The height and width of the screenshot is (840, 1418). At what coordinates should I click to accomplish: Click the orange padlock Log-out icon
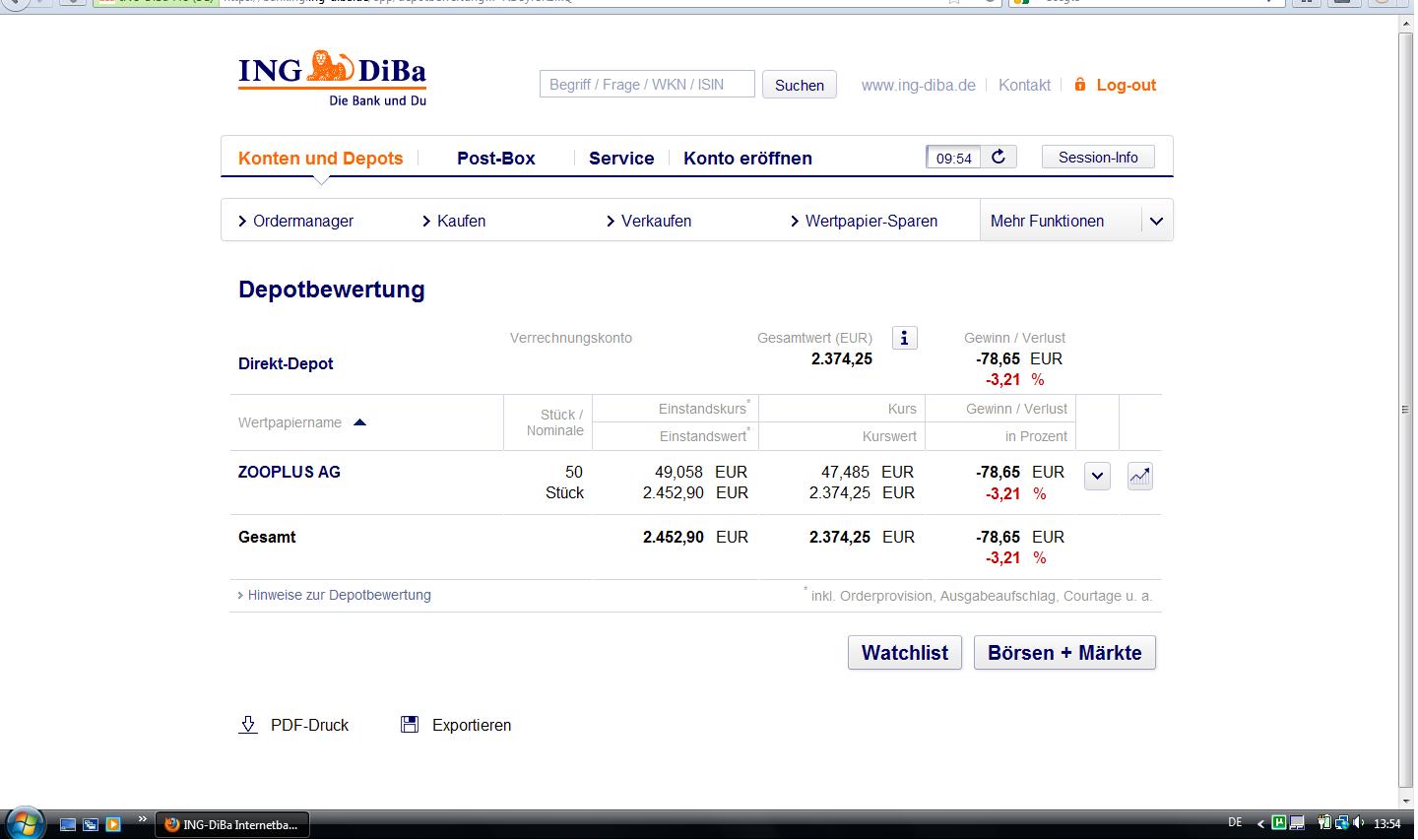[x=1079, y=85]
